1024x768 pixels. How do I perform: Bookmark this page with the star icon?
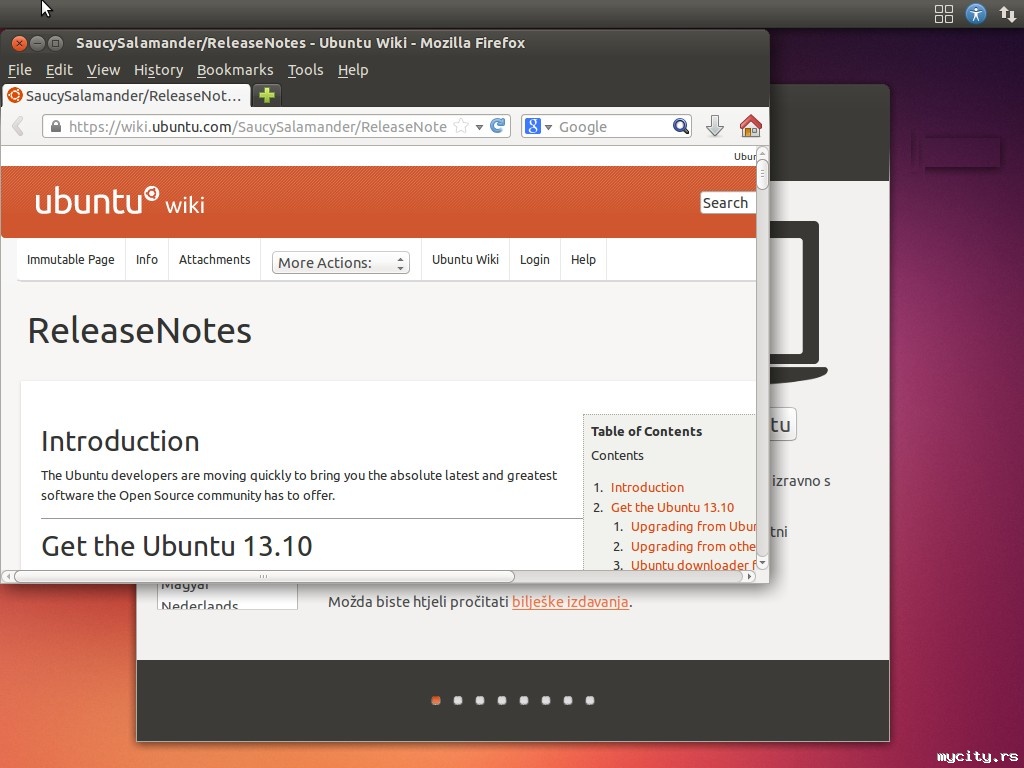pos(461,125)
